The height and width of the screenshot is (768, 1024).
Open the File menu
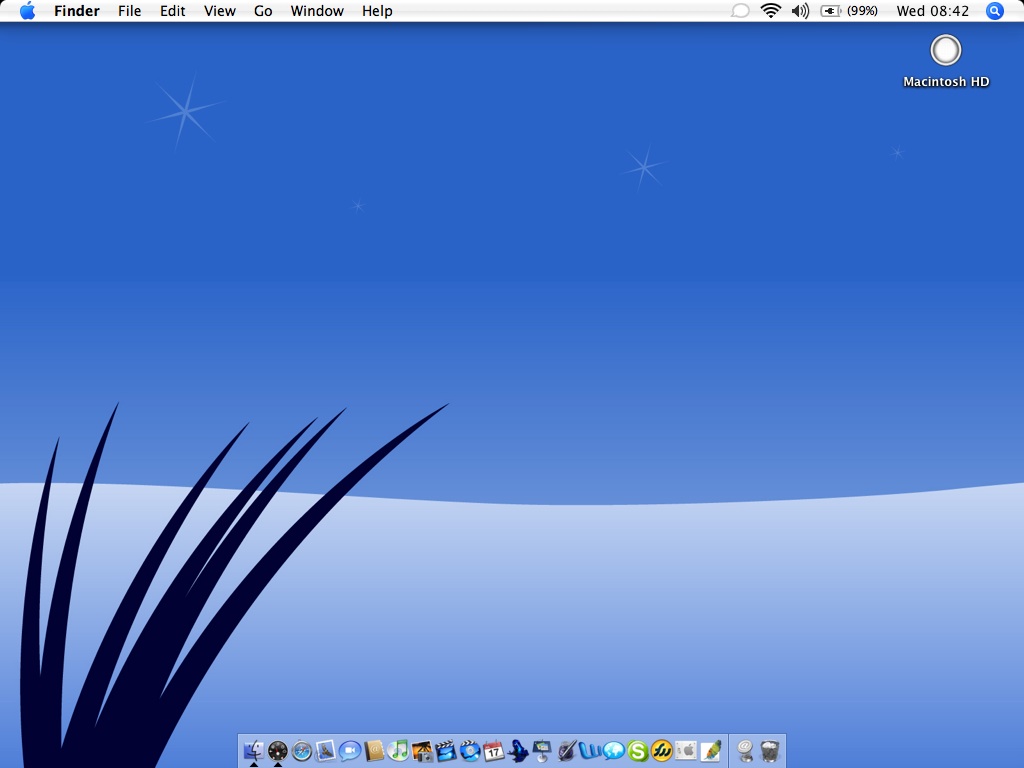click(129, 11)
